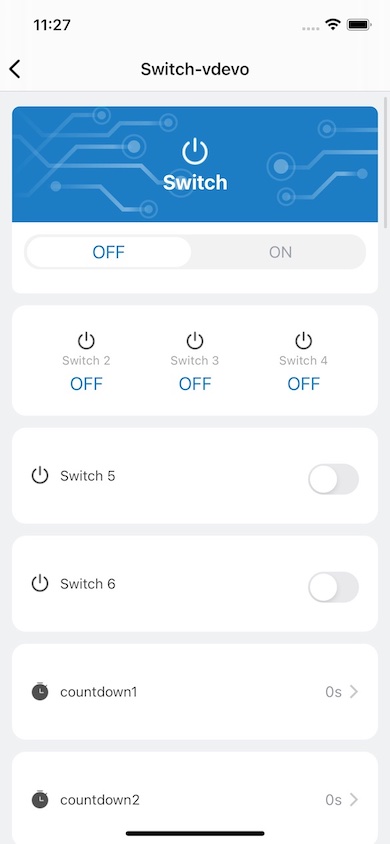
Task: Open countdown2 settings chevron
Action: pyautogui.click(x=353, y=800)
